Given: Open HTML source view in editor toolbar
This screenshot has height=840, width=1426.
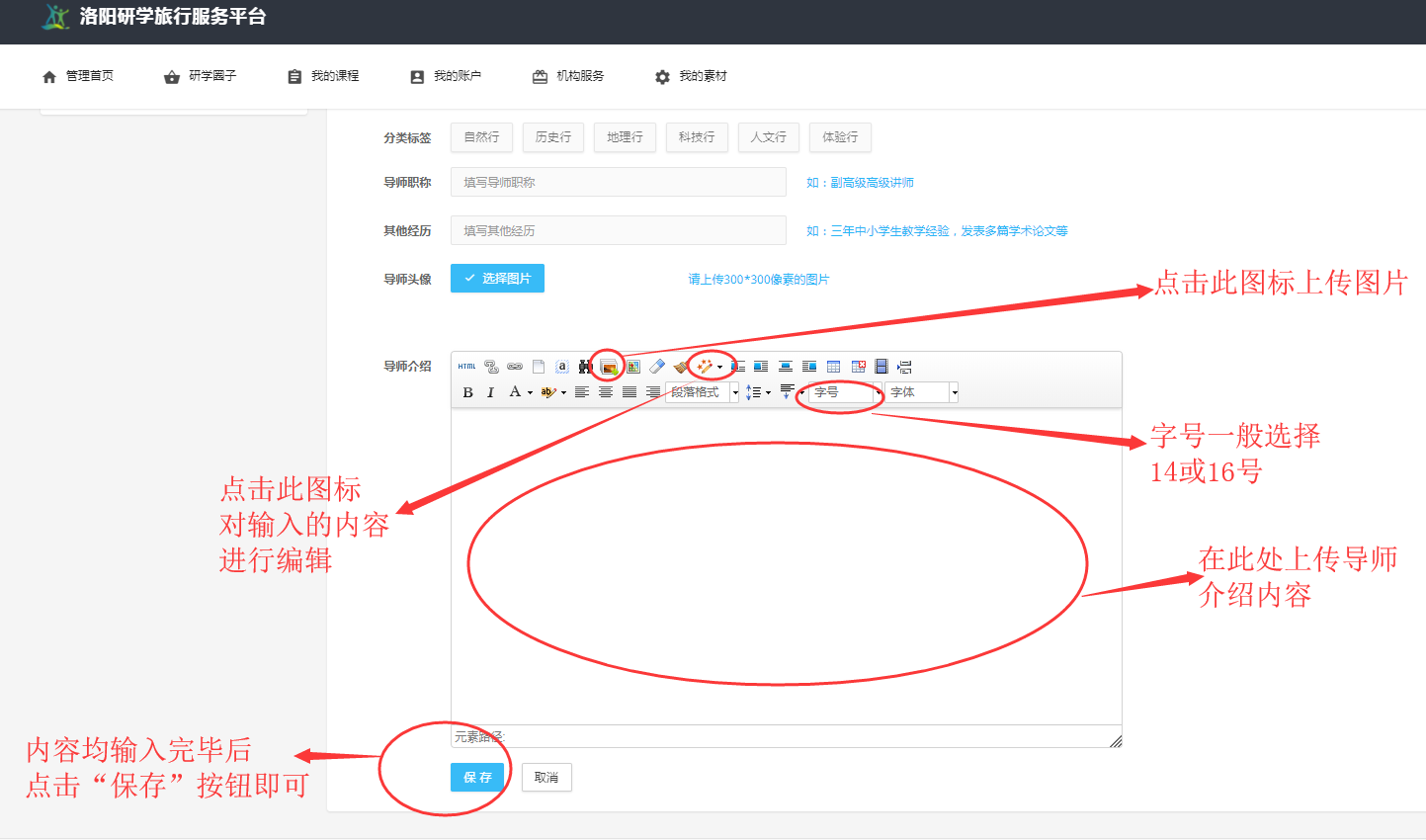Looking at the screenshot, I should click(x=467, y=367).
